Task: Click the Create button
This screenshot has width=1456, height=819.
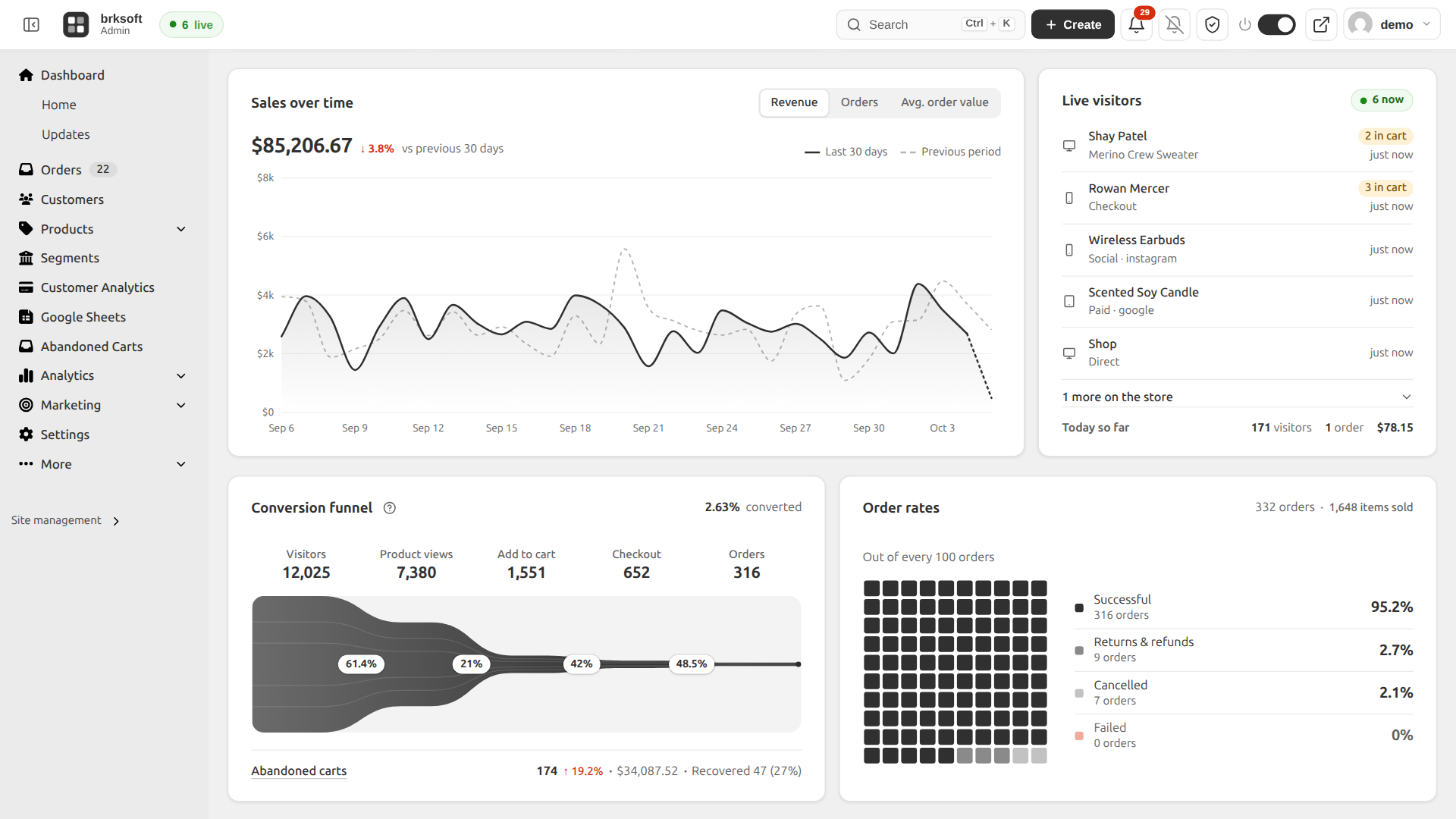Action: 1072,25
